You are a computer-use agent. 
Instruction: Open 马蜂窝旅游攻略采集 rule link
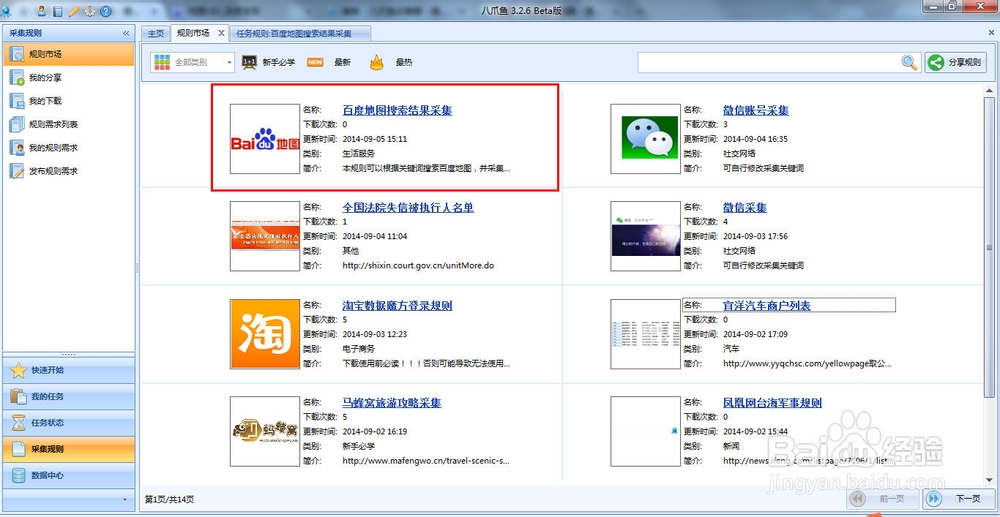(392, 403)
